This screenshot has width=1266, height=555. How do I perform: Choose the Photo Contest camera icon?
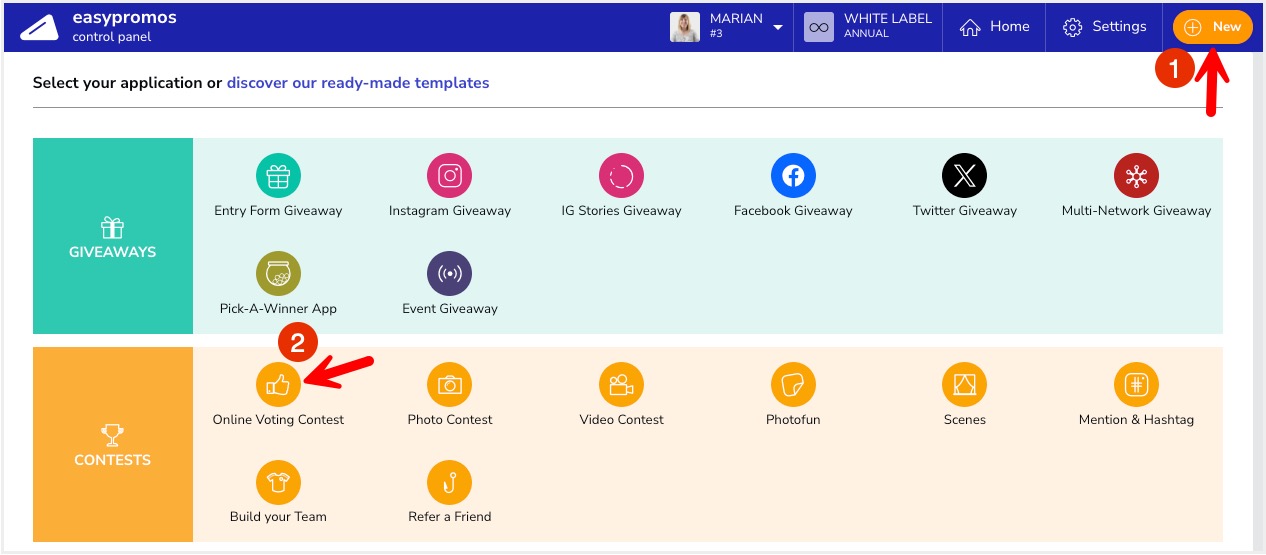point(449,385)
